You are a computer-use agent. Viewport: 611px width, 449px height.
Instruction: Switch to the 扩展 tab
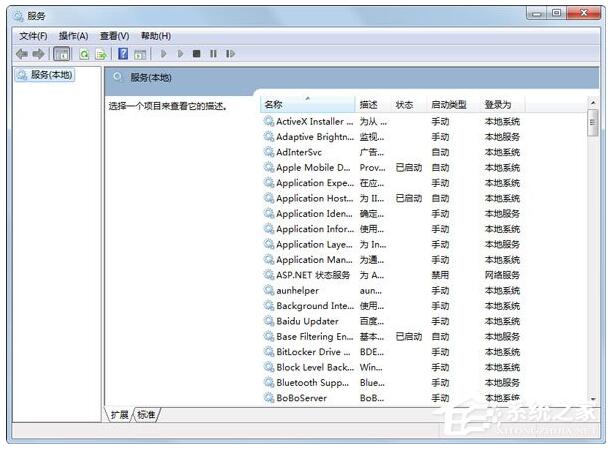[119, 415]
